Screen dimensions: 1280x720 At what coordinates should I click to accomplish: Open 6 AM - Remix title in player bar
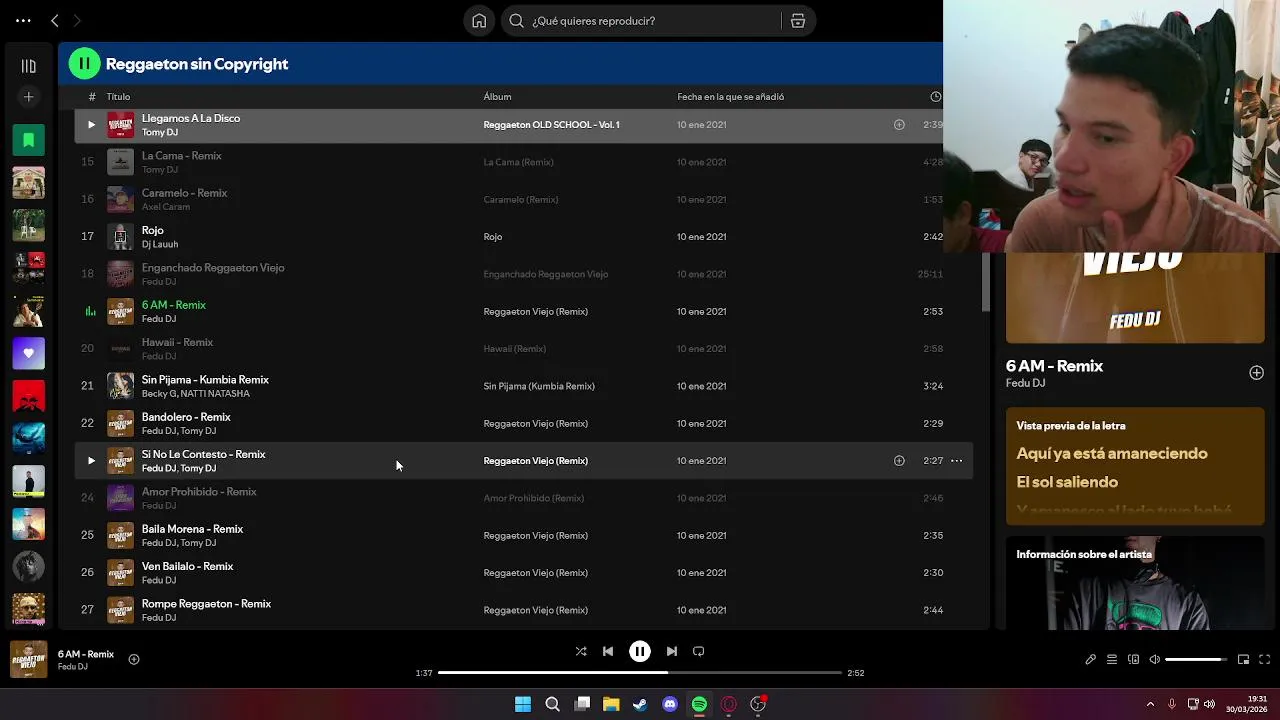coord(86,654)
